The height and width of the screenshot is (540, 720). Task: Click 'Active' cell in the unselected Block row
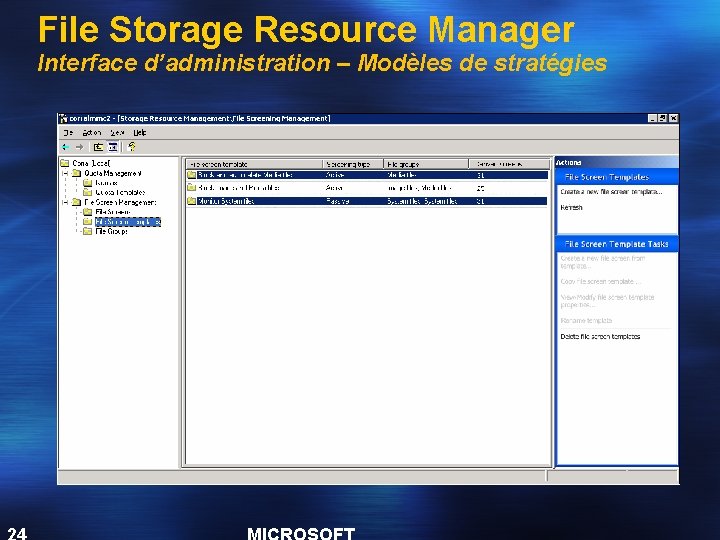point(334,188)
